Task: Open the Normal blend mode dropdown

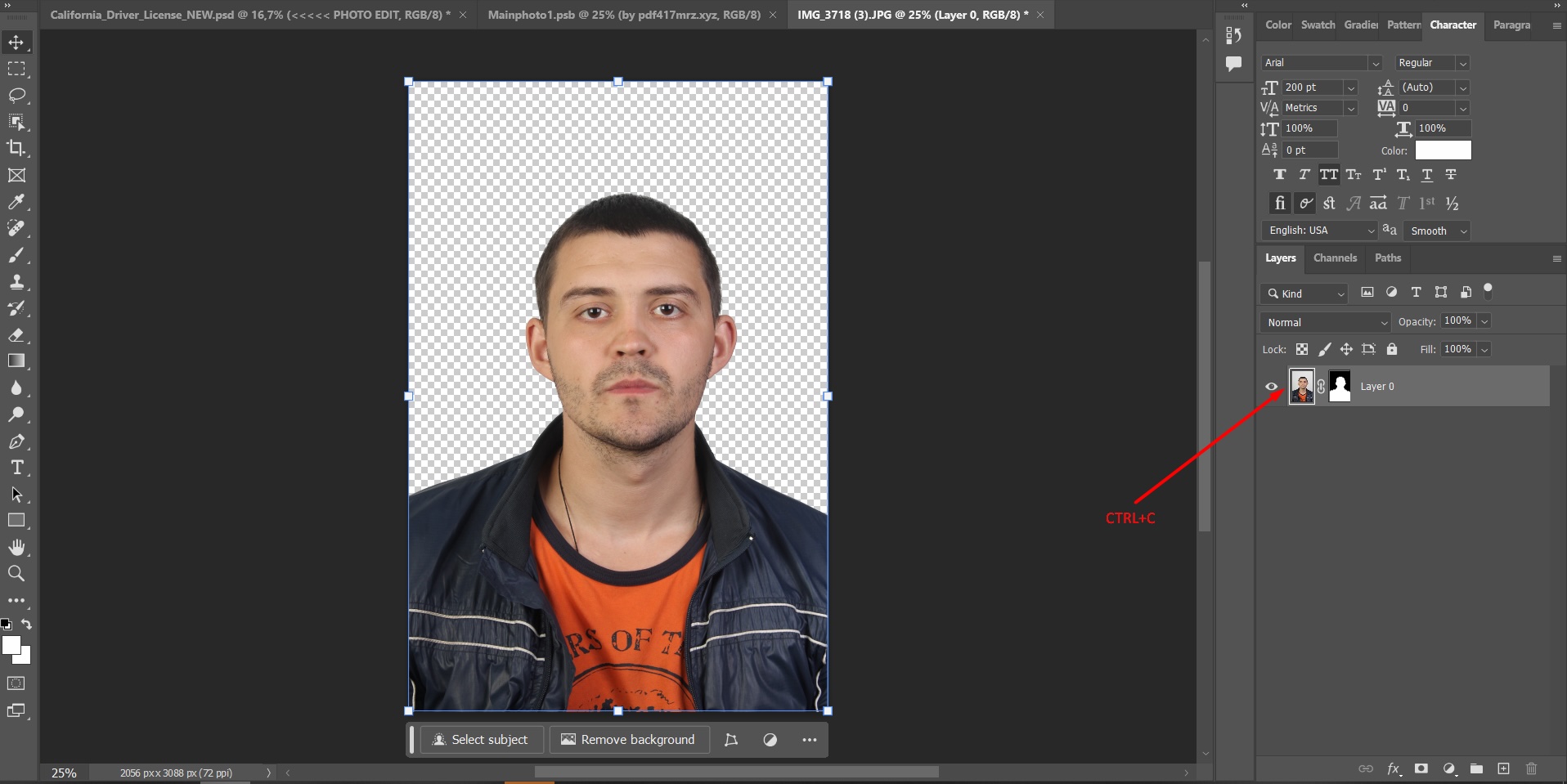Action: click(1324, 322)
